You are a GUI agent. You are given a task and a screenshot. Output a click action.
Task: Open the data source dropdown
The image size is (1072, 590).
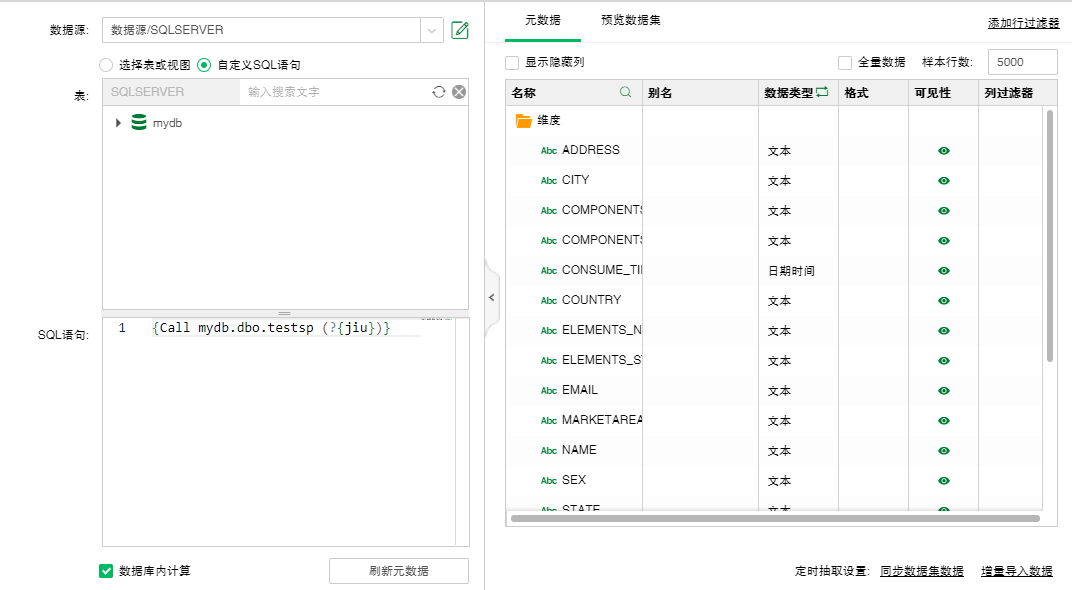pos(431,30)
